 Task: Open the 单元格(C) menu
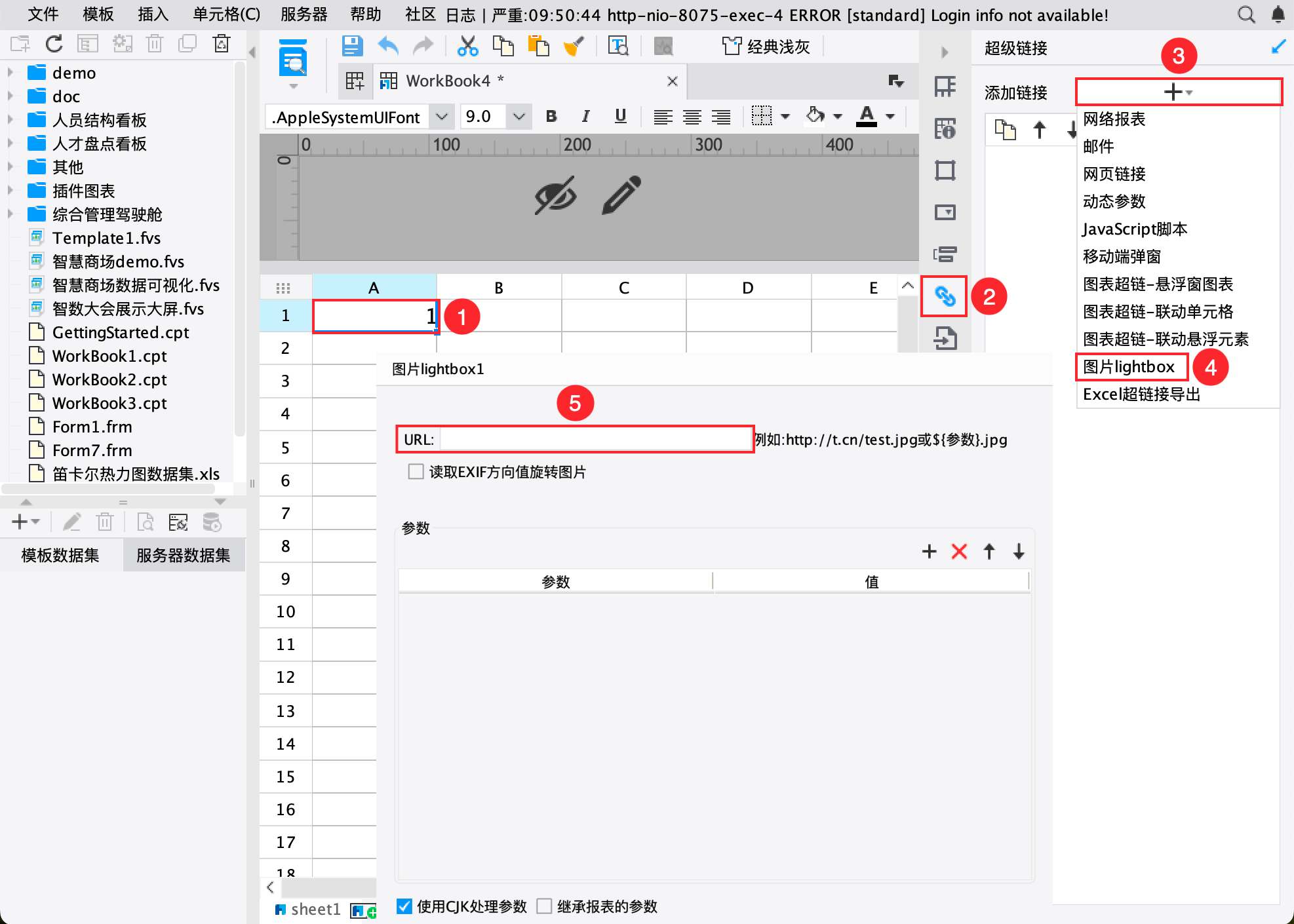coord(226,14)
